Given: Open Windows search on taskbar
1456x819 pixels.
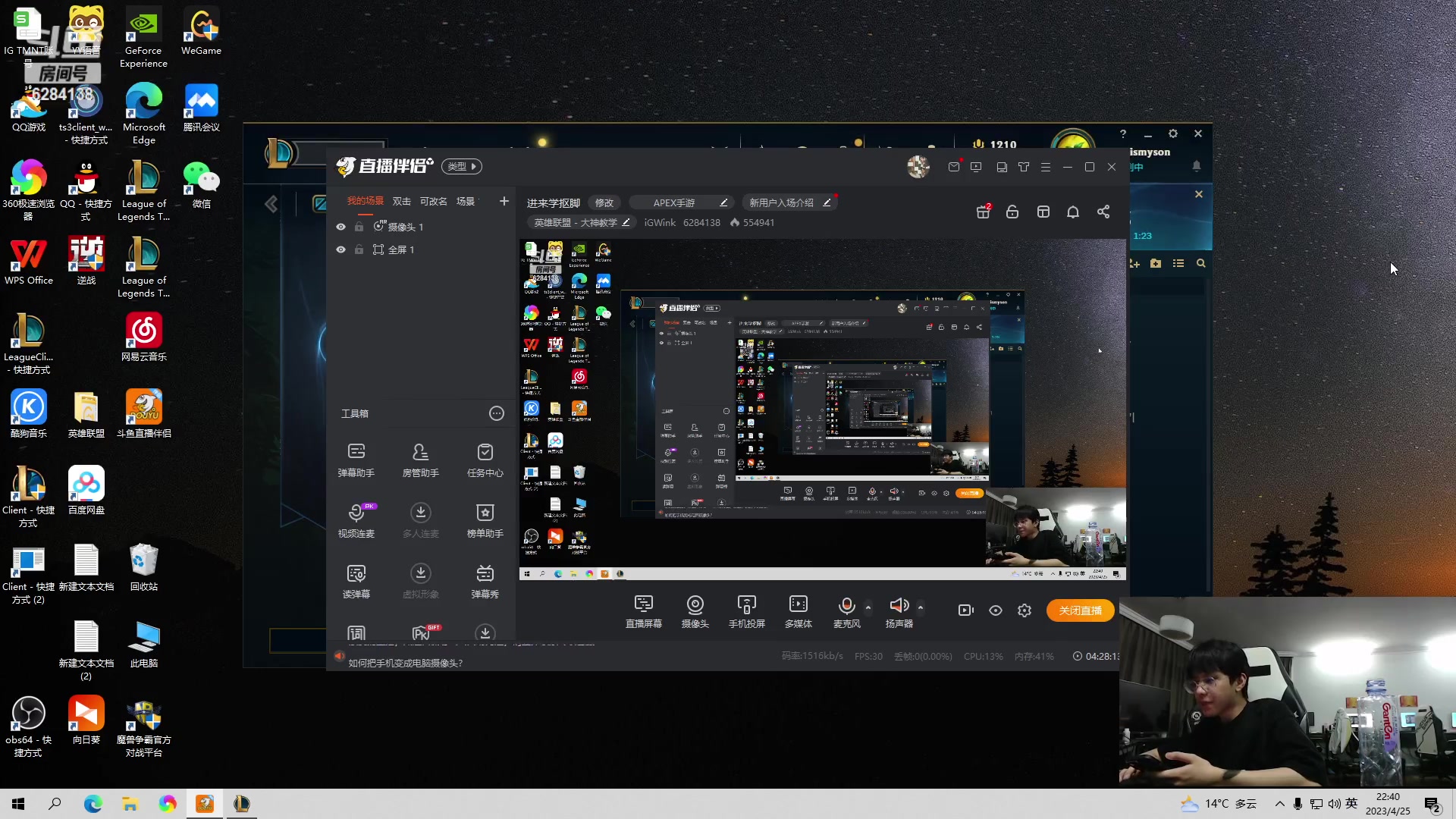Looking at the screenshot, I should pyautogui.click(x=55, y=804).
